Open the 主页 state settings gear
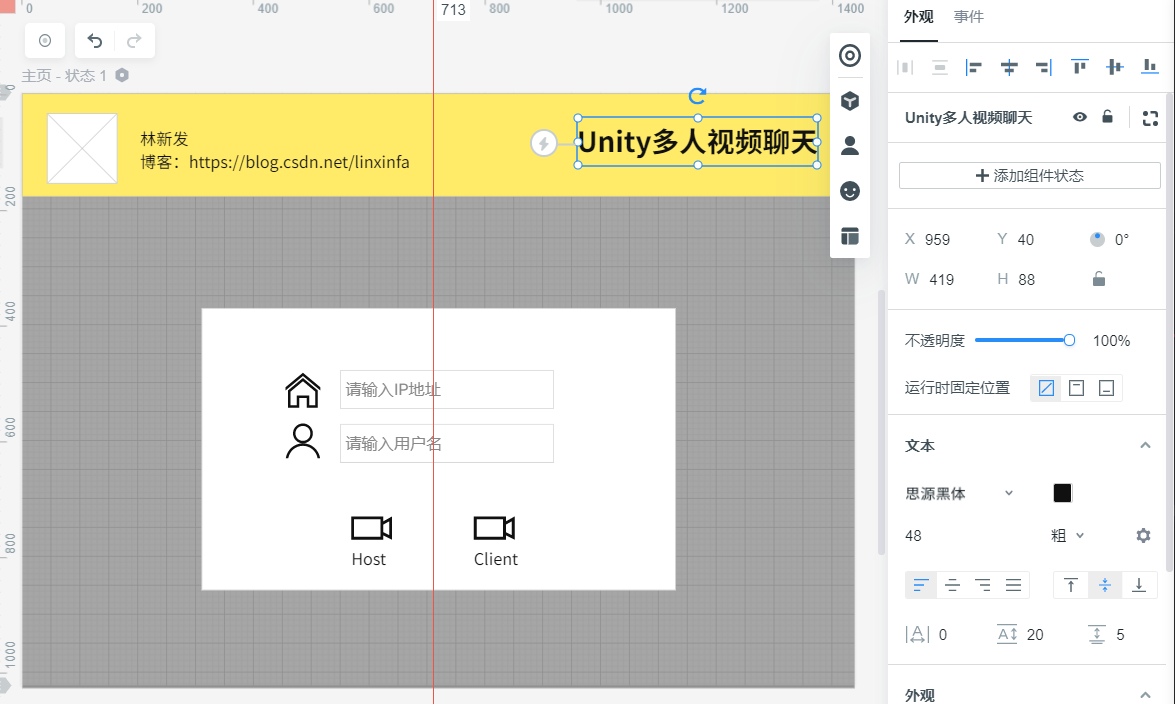 tap(122, 75)
